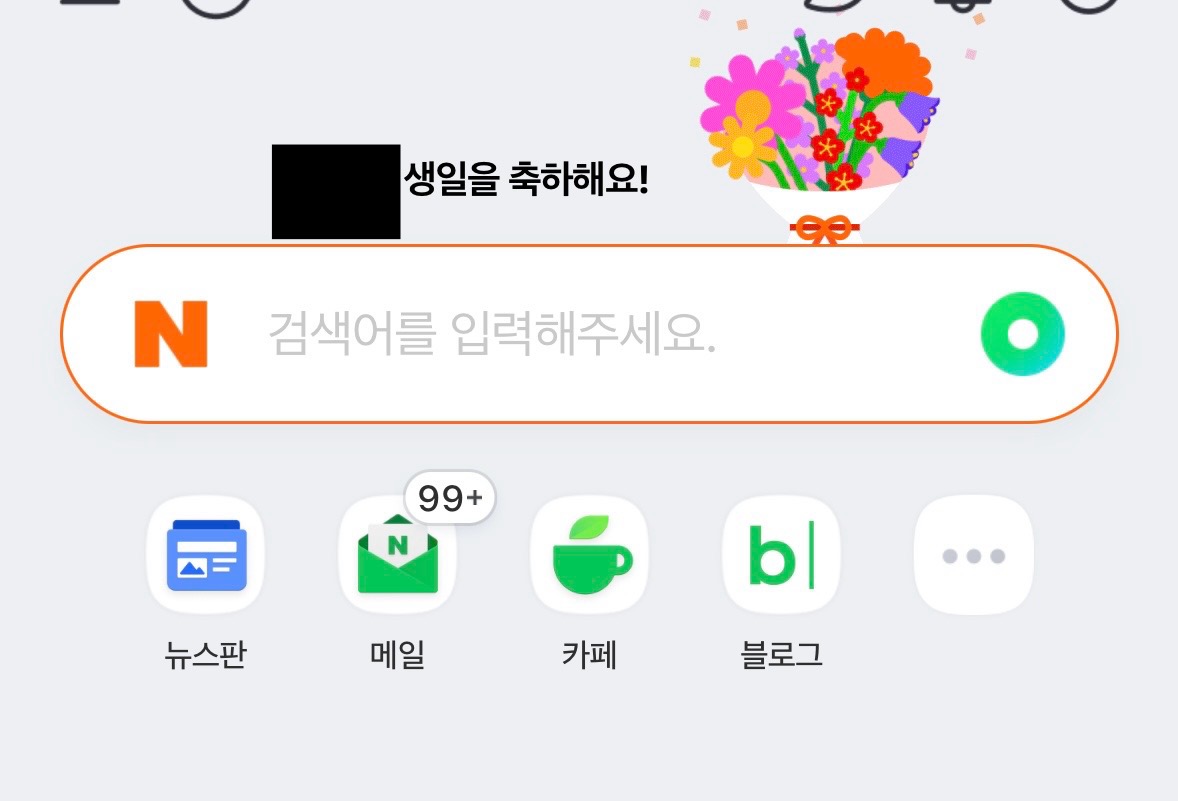The width and height of the screenshot is (1178, 801).
Task: Tap the 생일을 축하해요! birthday message
Action: coord(526,180)
